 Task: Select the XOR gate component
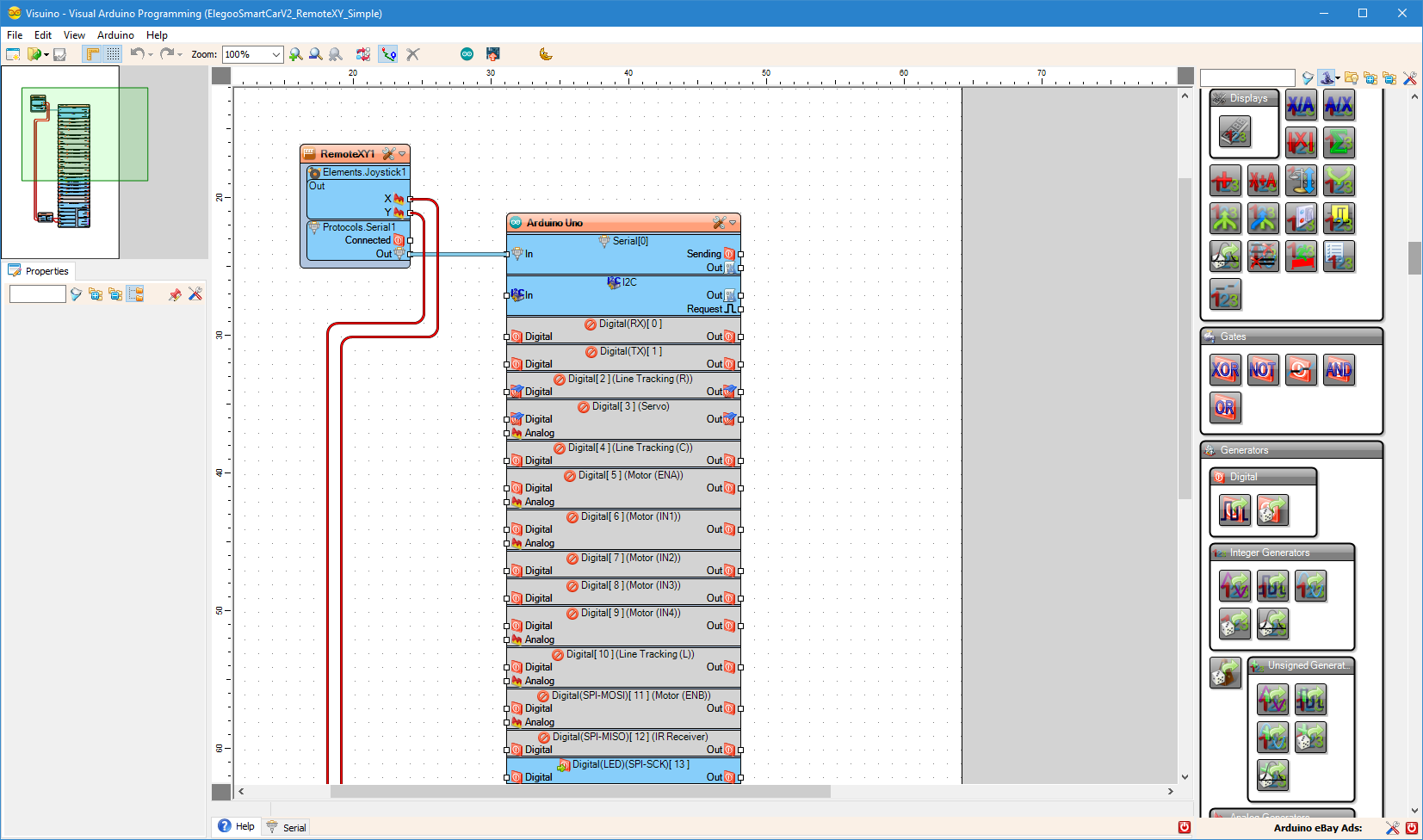(x=1225, y=369)
